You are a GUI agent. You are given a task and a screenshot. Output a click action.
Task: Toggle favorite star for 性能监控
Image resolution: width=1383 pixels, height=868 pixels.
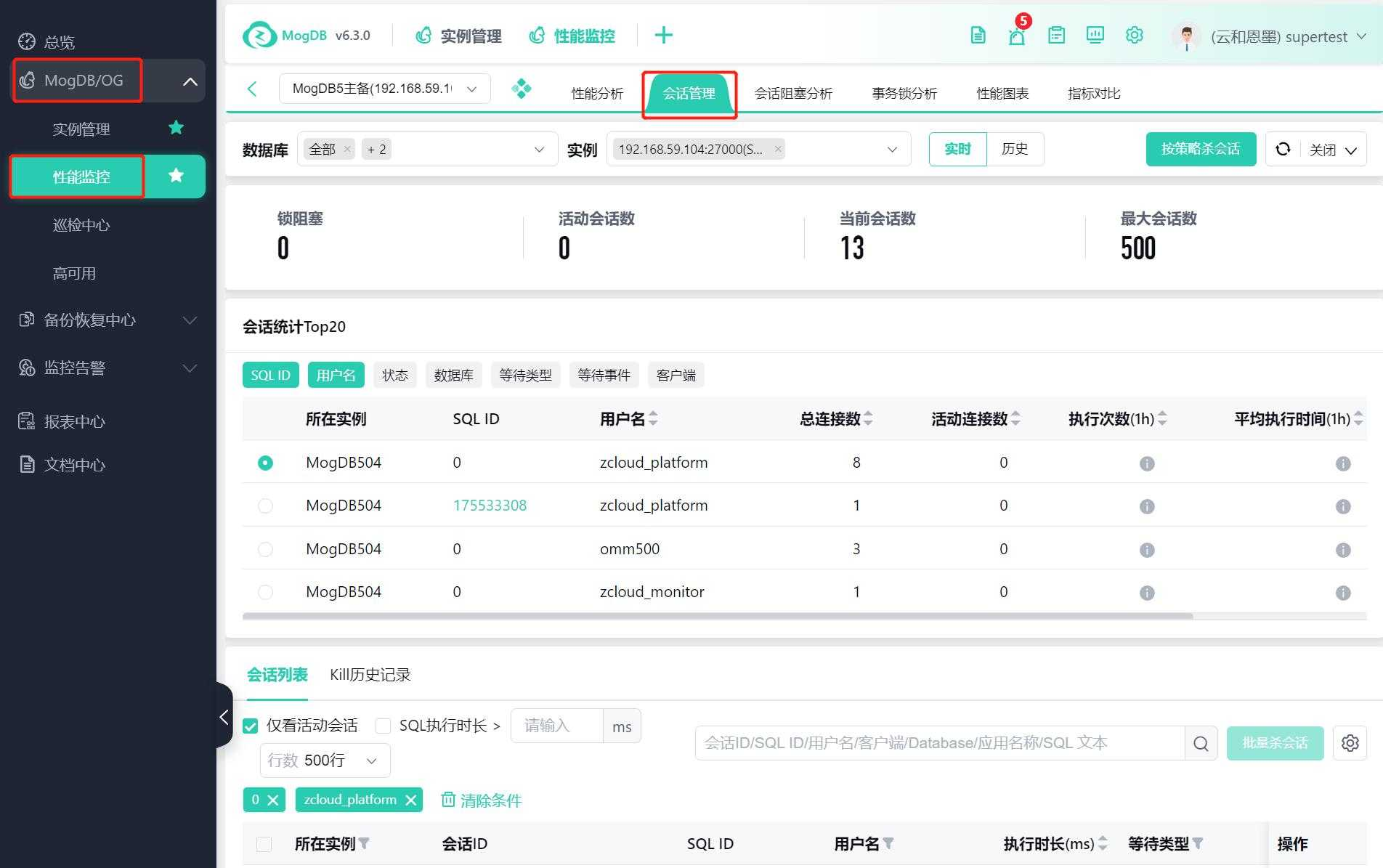[176, 176]
